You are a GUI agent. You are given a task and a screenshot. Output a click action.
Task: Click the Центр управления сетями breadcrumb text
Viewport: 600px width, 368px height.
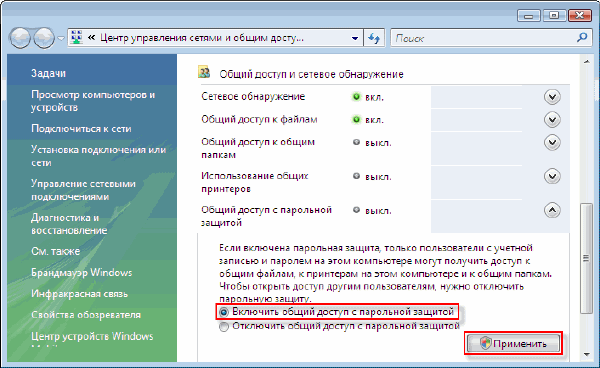(x=202, y=38)
